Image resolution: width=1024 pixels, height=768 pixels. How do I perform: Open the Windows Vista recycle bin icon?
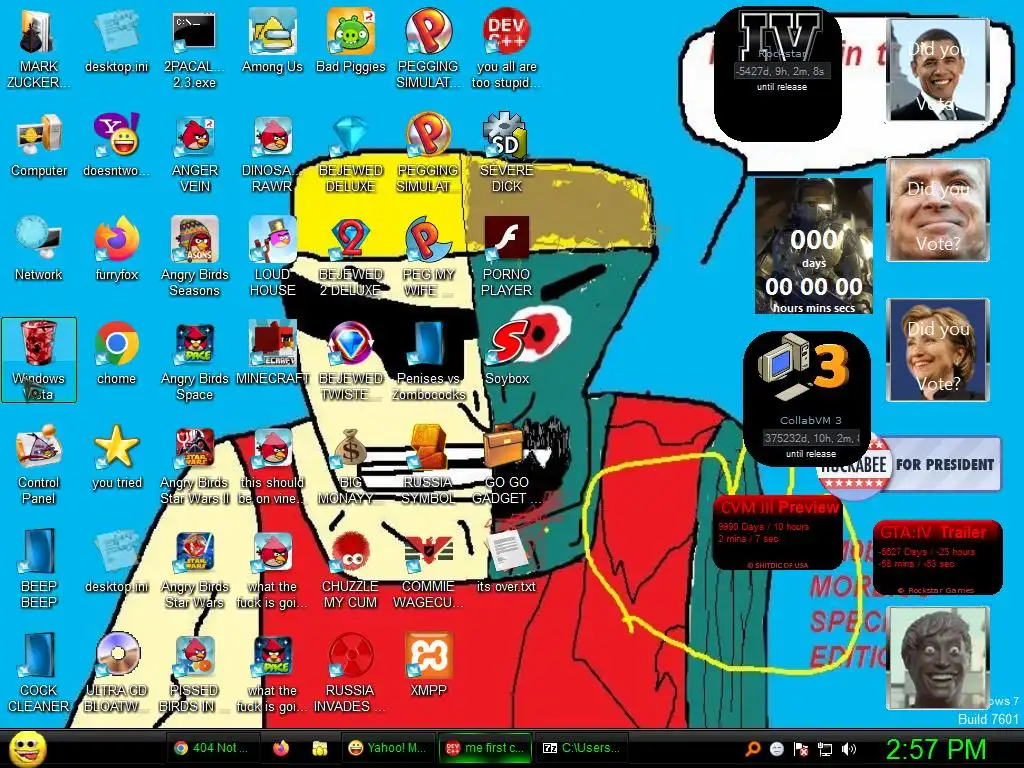39,360
